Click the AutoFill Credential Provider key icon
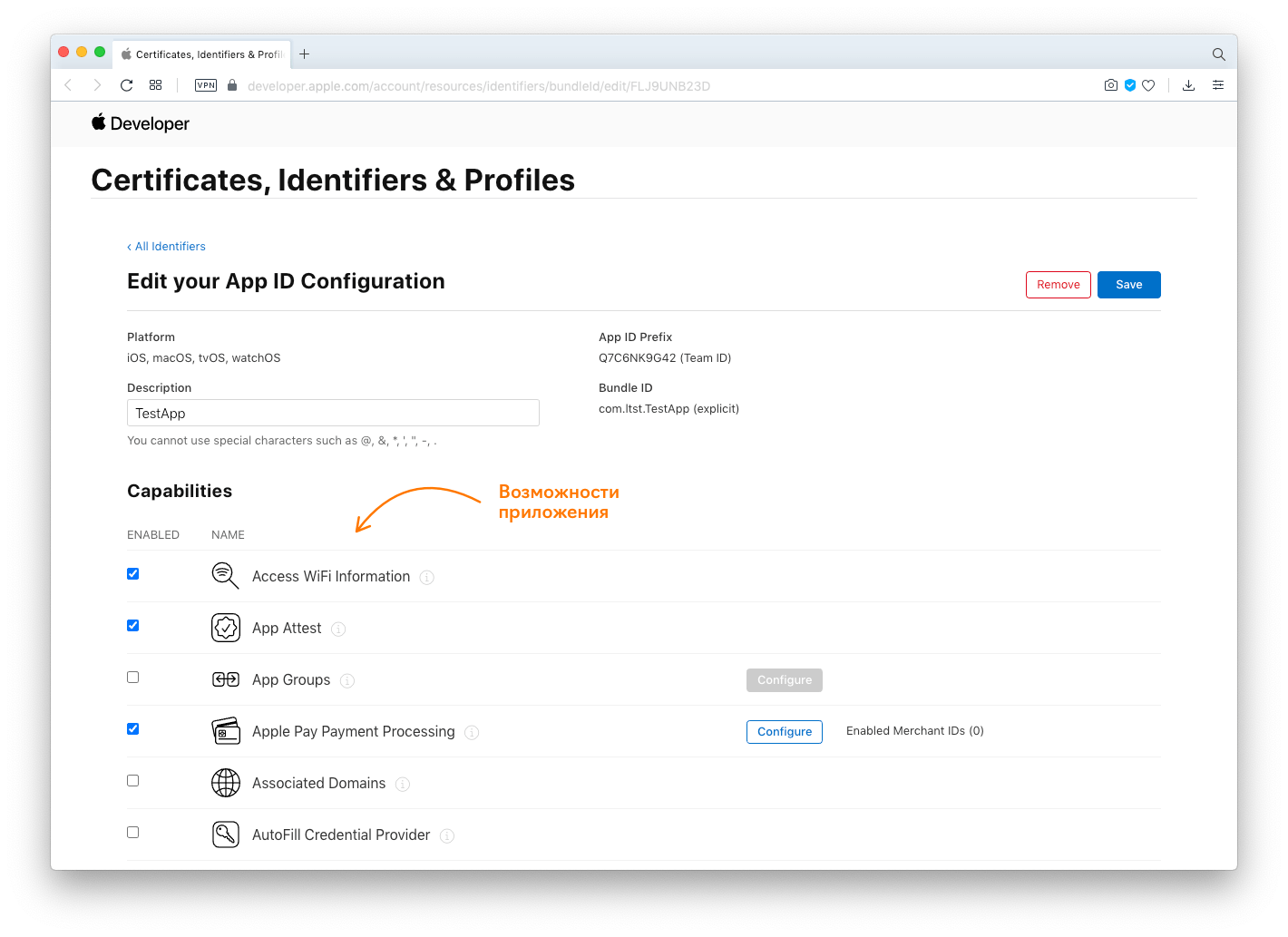The image size is (1288, 937). coord(226,835)
